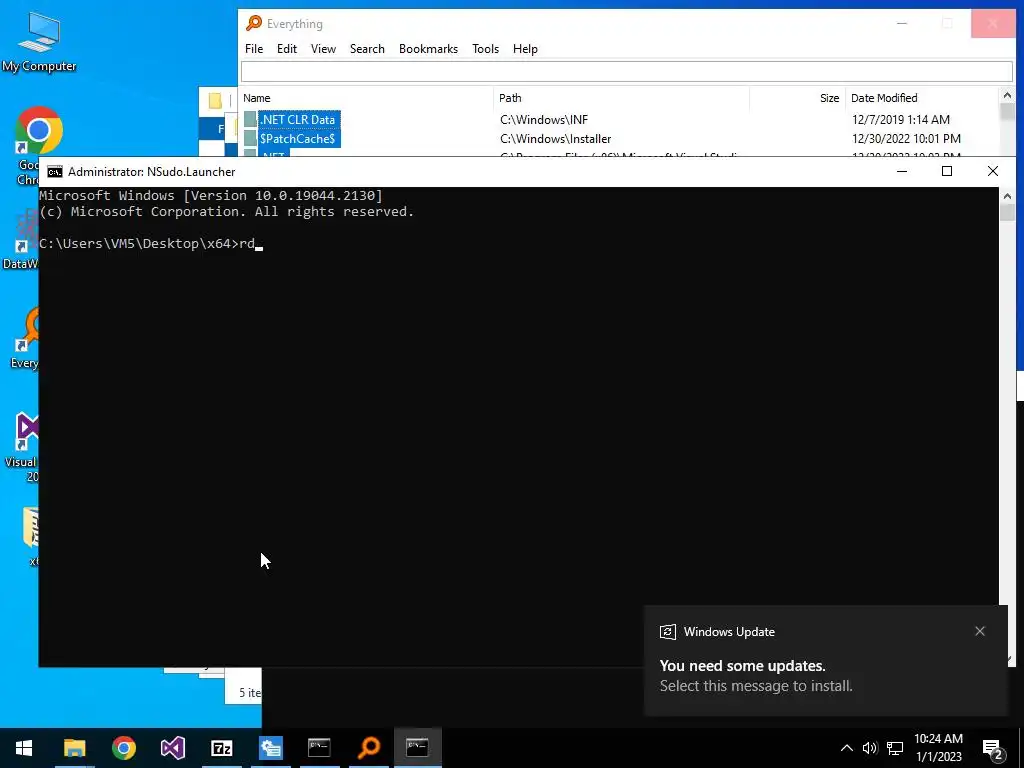Open File Explorer from the taskbar
The width and height of the screenshot is (1024, 768).
(x=74, y=748)
